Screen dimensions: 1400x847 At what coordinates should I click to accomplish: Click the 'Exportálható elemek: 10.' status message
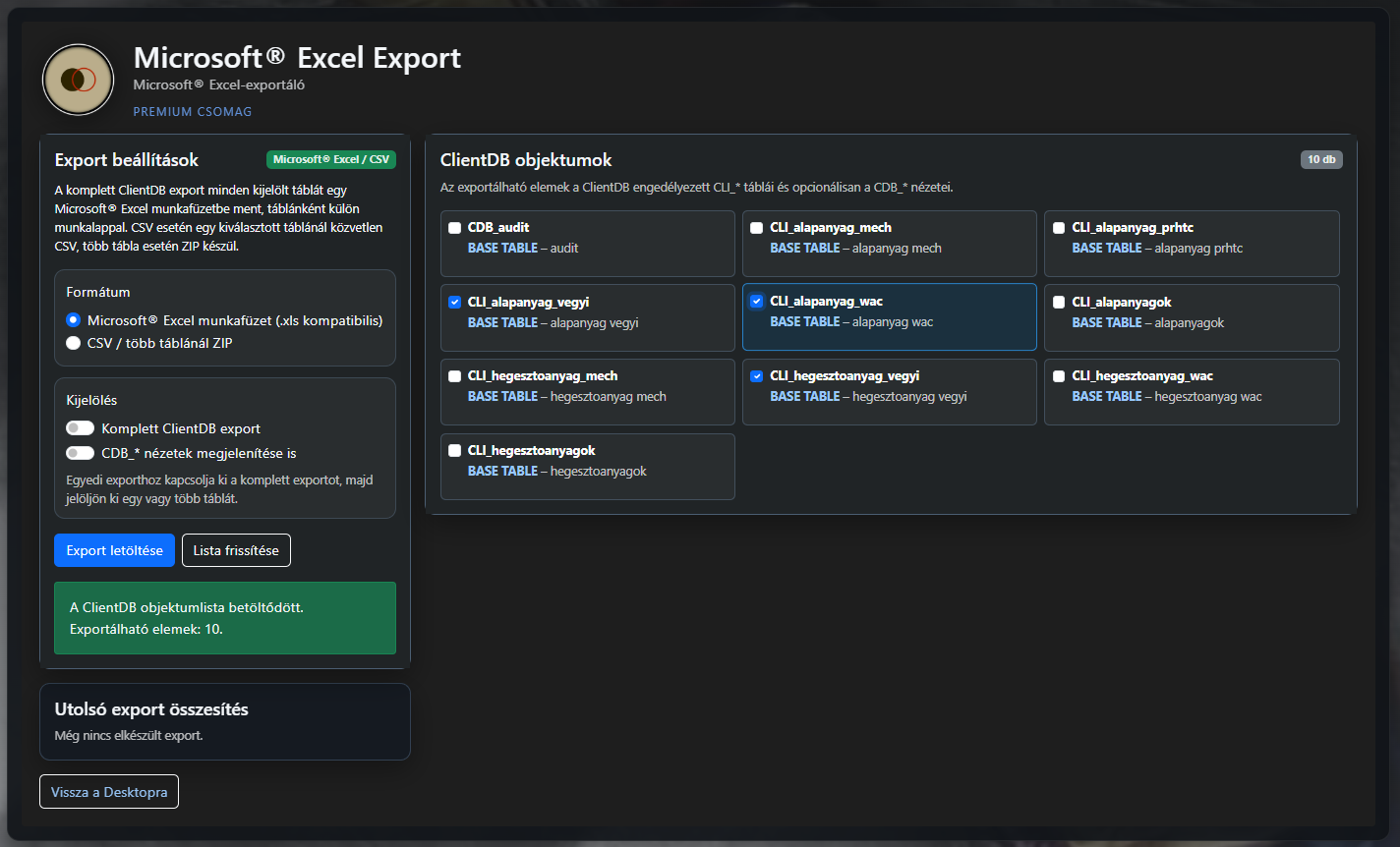(x=146, y=629)
